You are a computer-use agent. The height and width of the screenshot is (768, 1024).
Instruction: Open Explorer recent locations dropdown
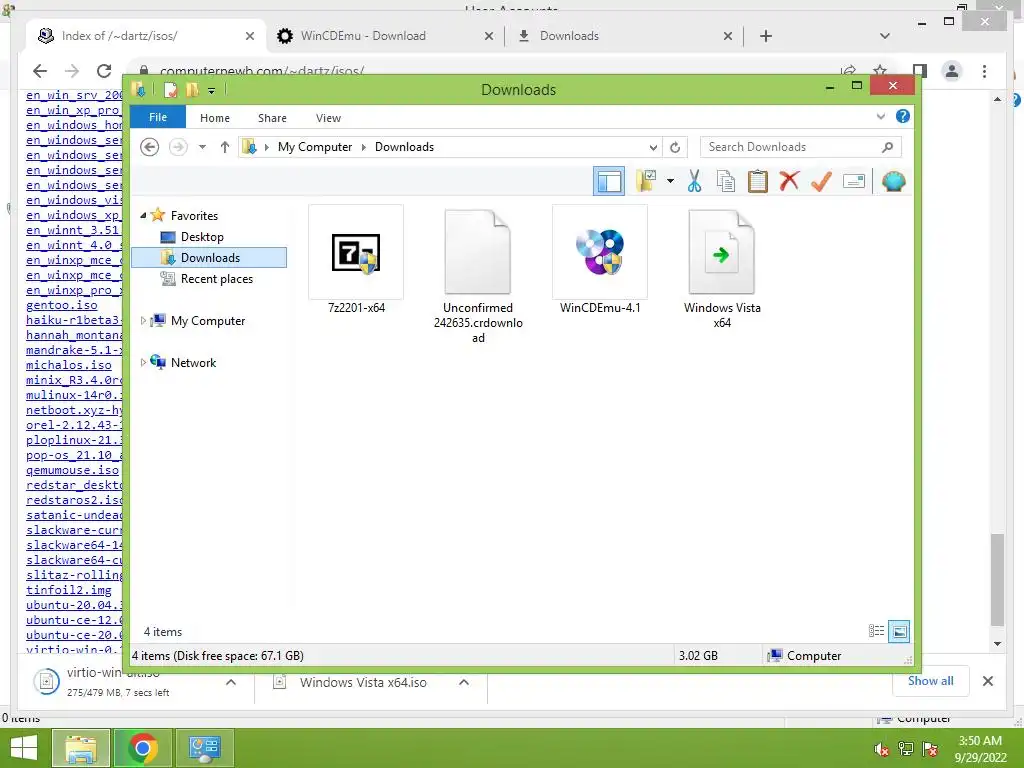pyautogui.click(x=202, y=147)
